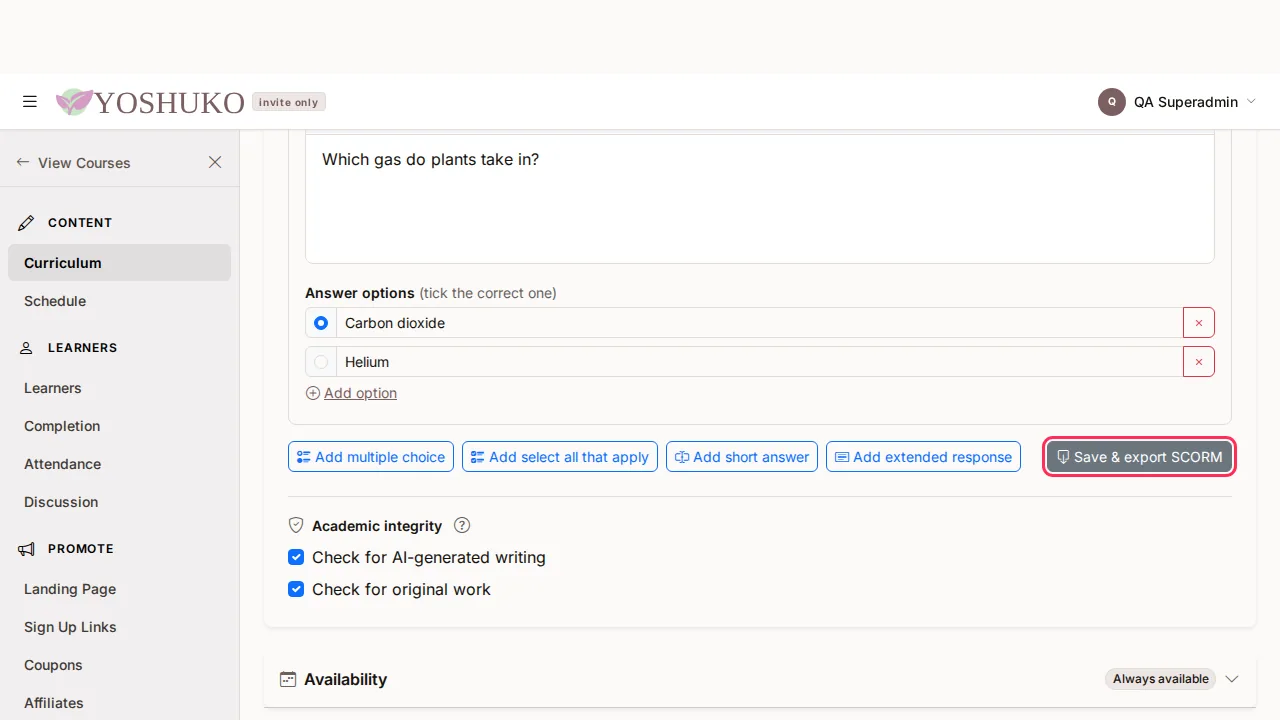Open the hamburger navigation menu
Screen dimensions: 1280x720
tap(30, 101)
